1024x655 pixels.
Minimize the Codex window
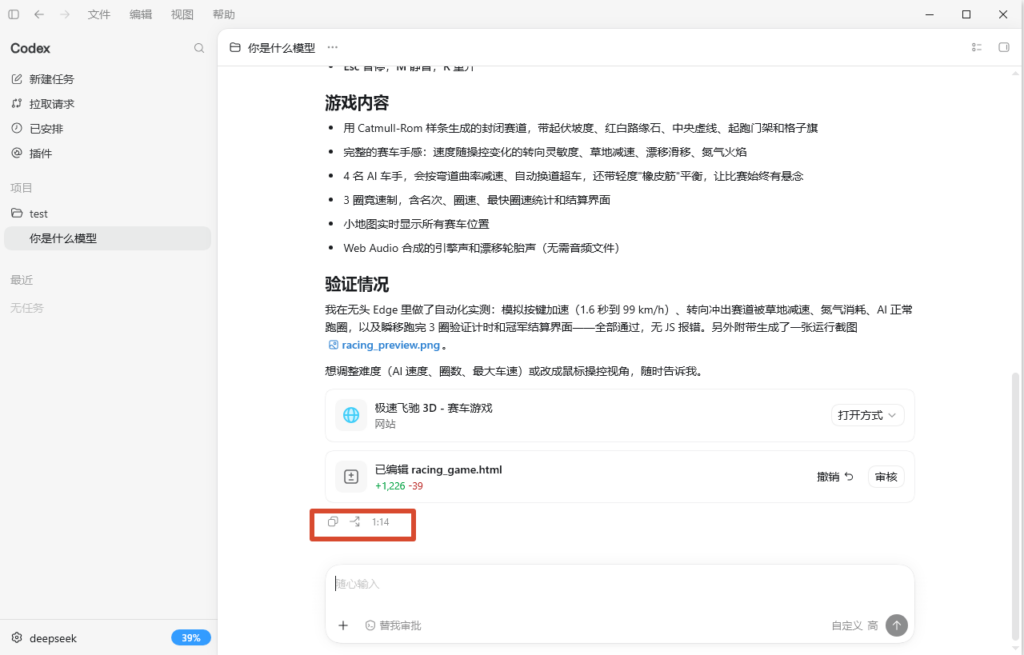pyautogui.click(x=929, y=14)
